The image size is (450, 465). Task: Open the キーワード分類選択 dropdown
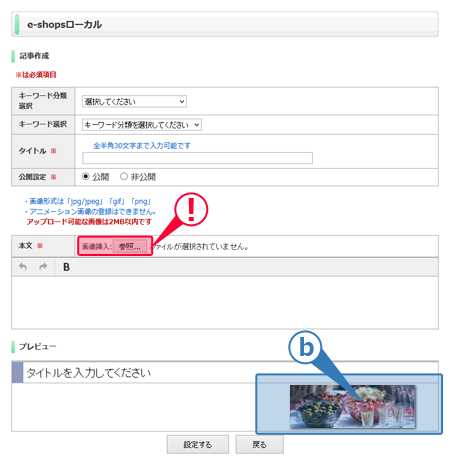point(134,101)
